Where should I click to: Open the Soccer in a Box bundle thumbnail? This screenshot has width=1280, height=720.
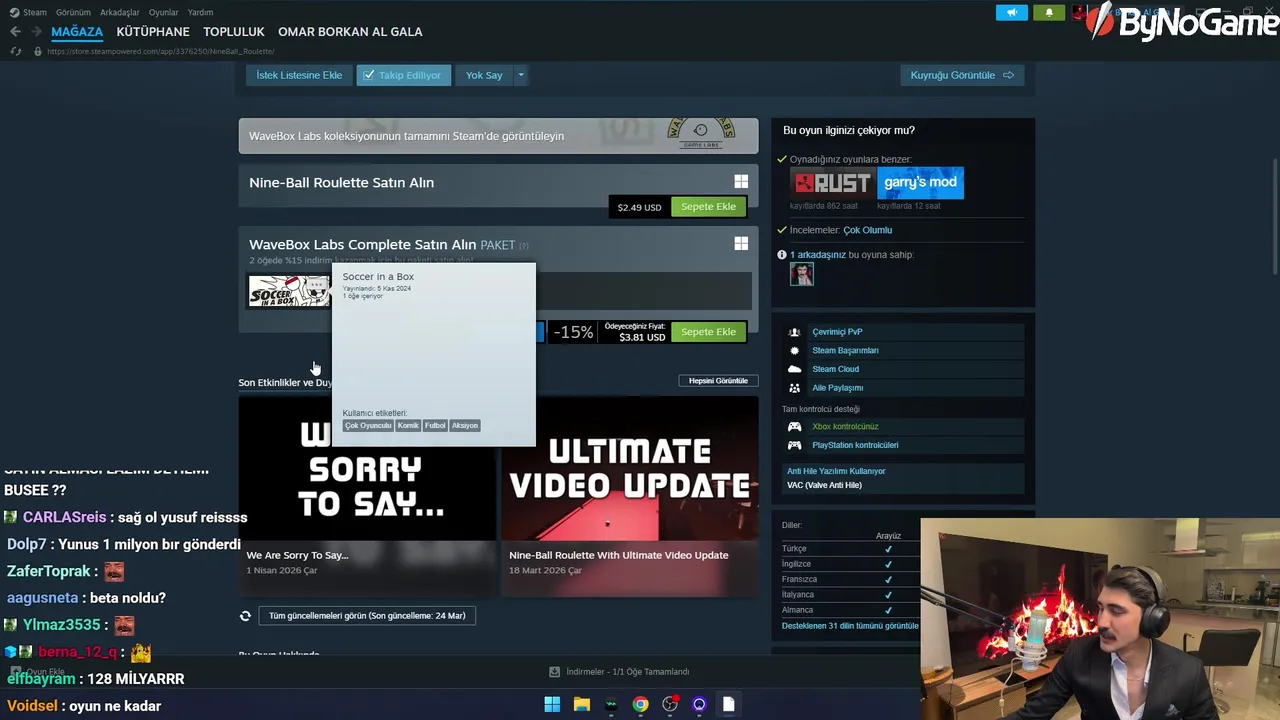(x=289, y=291)
